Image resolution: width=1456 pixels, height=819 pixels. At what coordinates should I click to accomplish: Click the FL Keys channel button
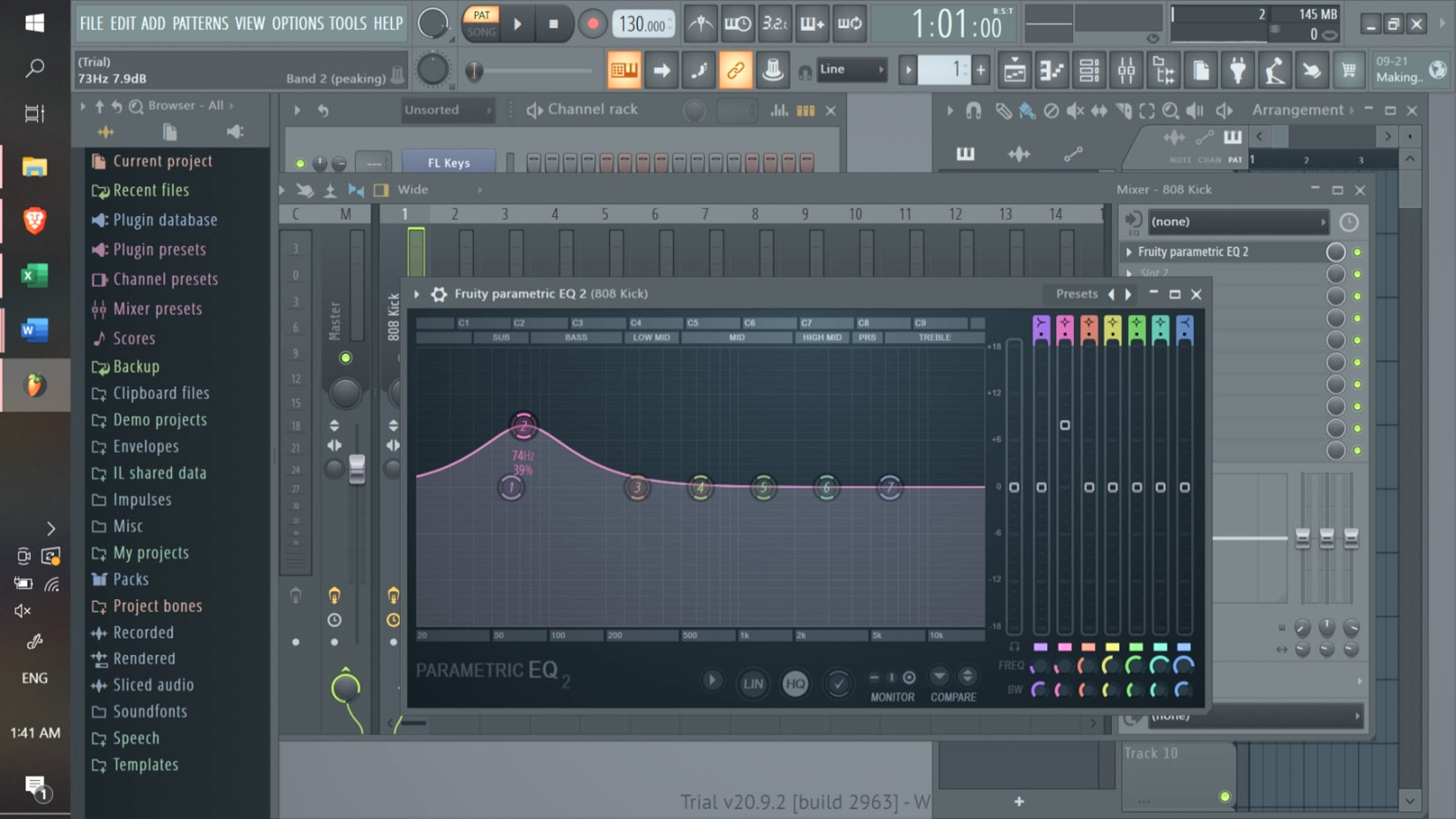tap(448, 162)
